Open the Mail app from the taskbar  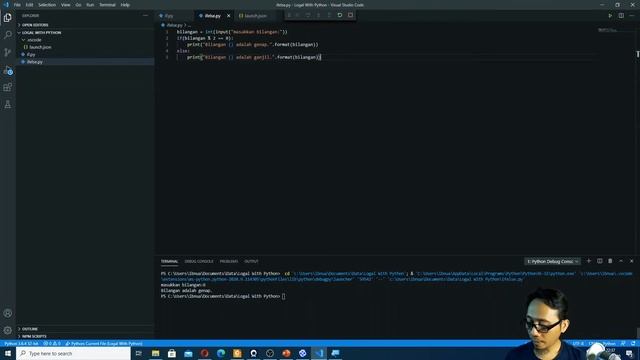(188, 353)
